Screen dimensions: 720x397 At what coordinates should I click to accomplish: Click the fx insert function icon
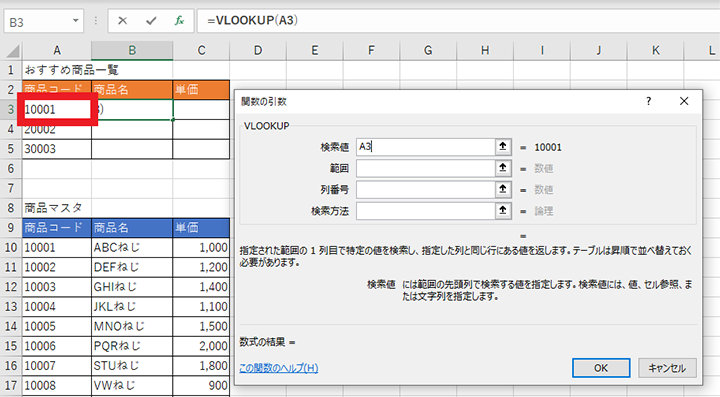pyautogui.click(x=179, y=21)
